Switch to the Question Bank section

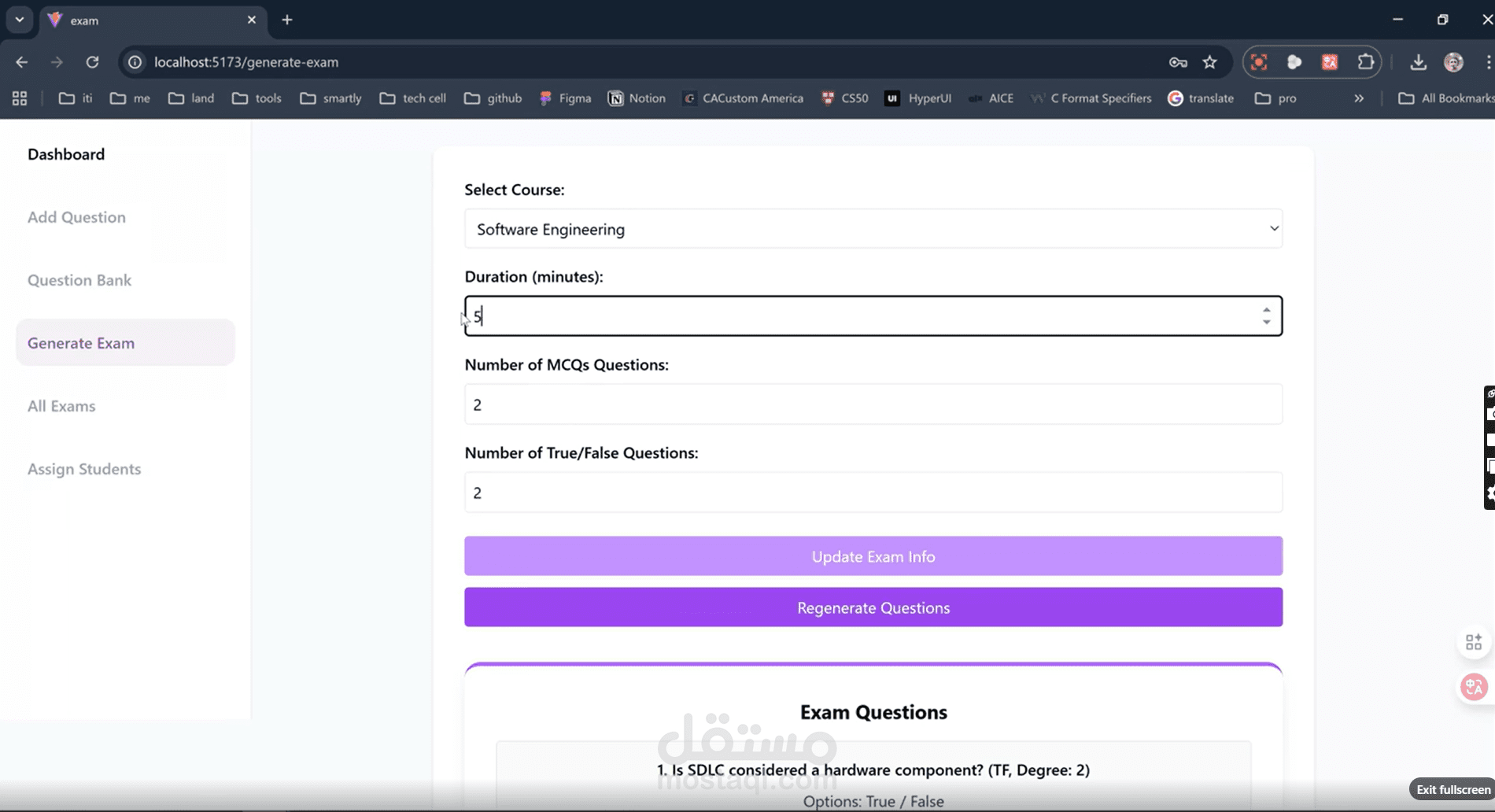[x=79, y=280]
